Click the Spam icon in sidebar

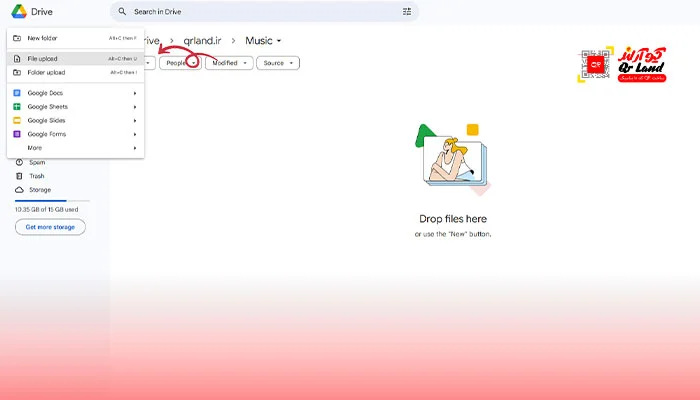point(19,162)
